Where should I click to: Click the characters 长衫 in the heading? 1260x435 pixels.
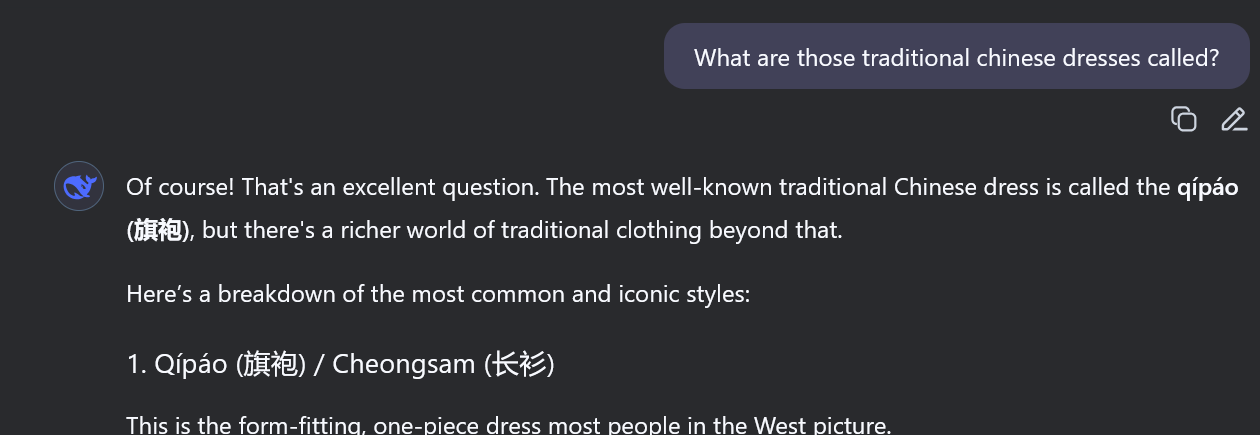(x=518, y=364)
